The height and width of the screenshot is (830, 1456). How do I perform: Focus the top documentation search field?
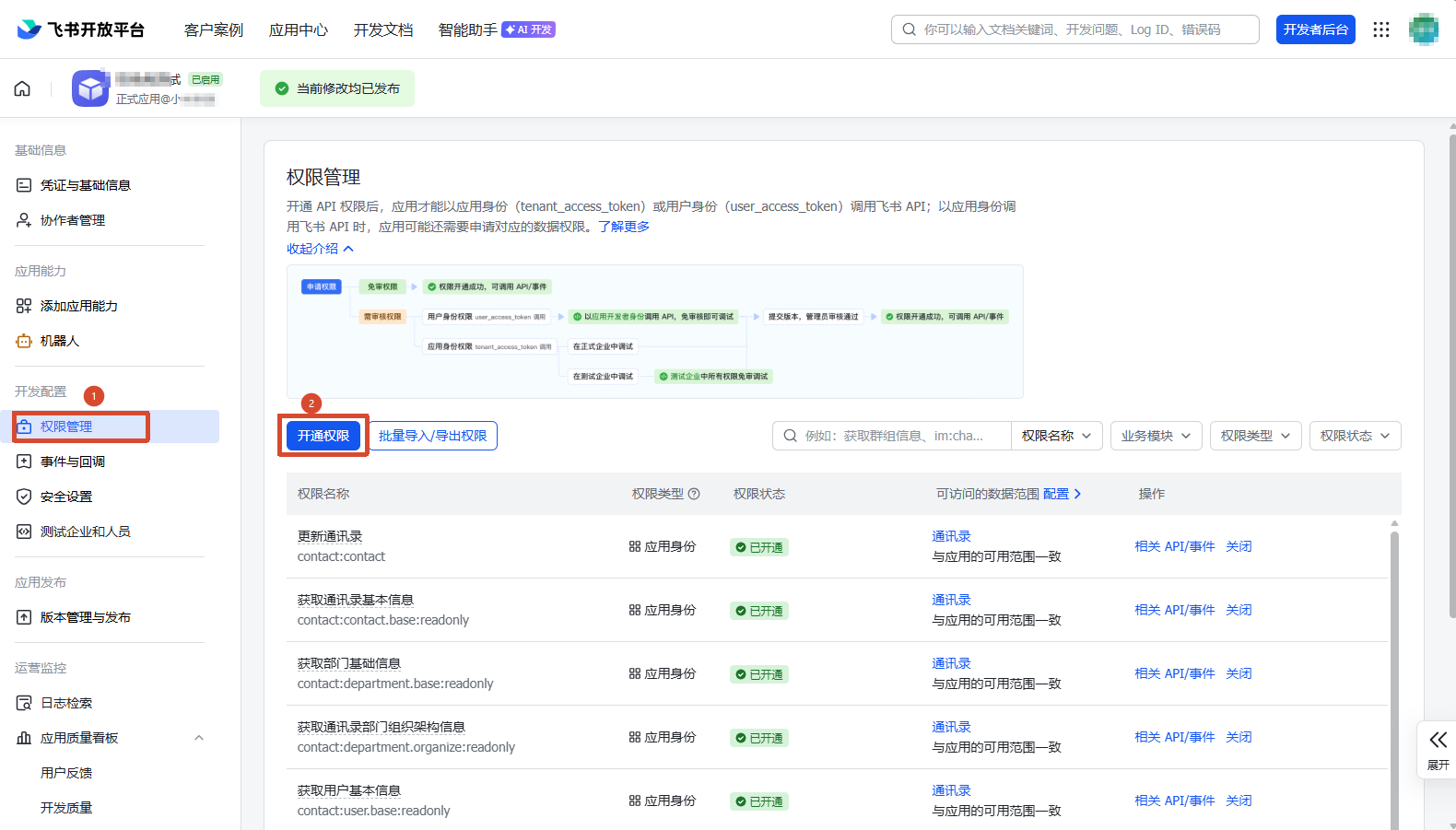pyautogui.click(x=1074, y=29)
